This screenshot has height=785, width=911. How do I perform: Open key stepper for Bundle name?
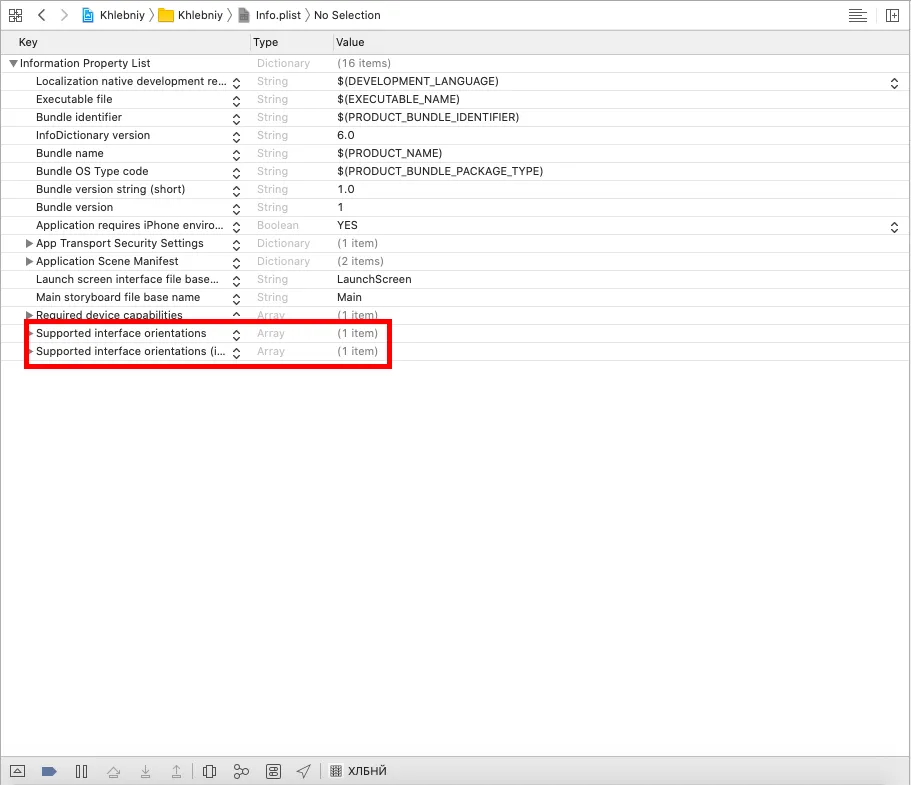236,155
